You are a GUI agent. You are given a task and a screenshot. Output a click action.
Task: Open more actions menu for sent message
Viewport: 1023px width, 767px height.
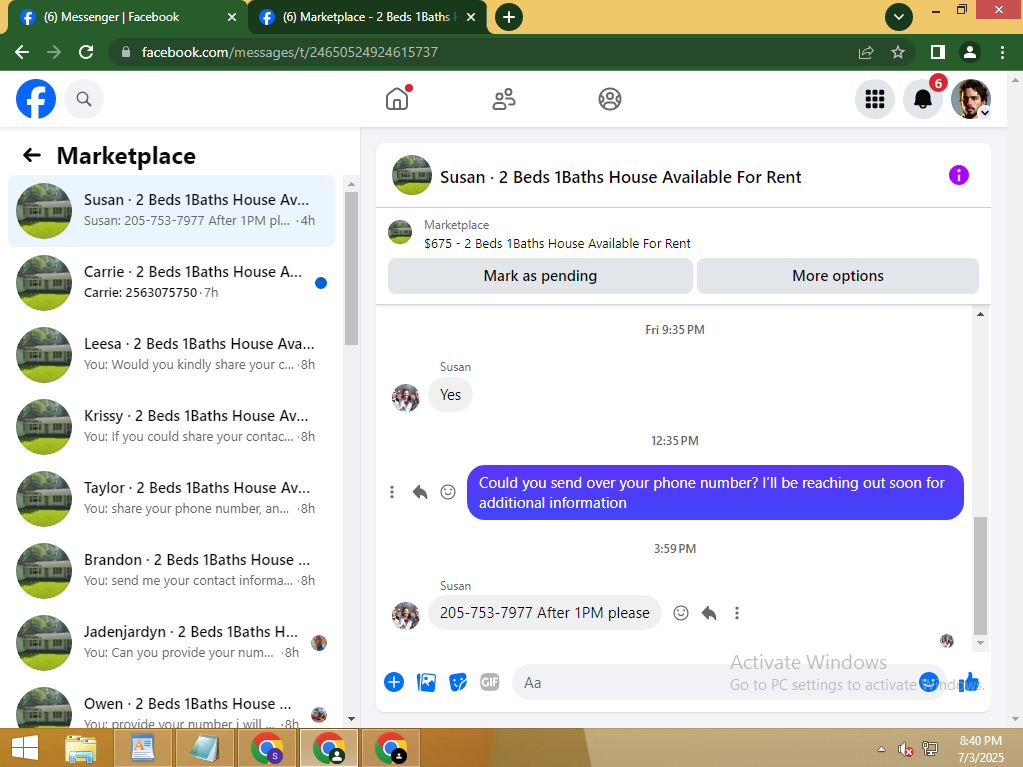pos(391,492)
